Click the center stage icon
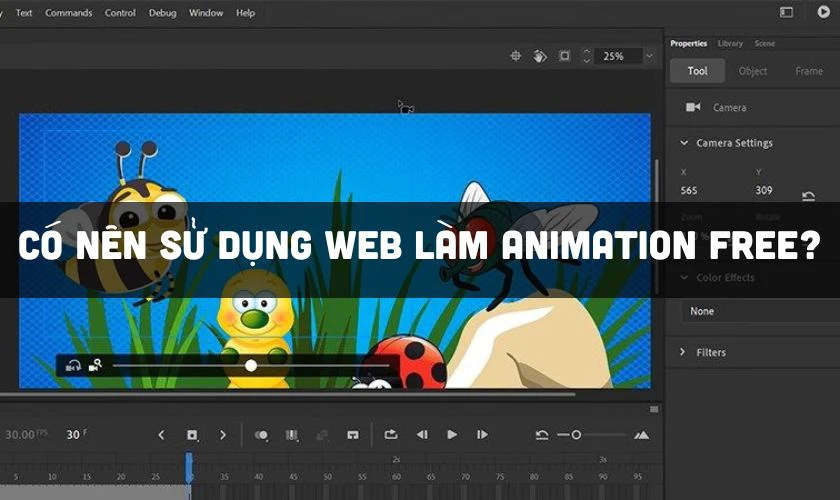The image size is (840, 500). coord(515,55)
